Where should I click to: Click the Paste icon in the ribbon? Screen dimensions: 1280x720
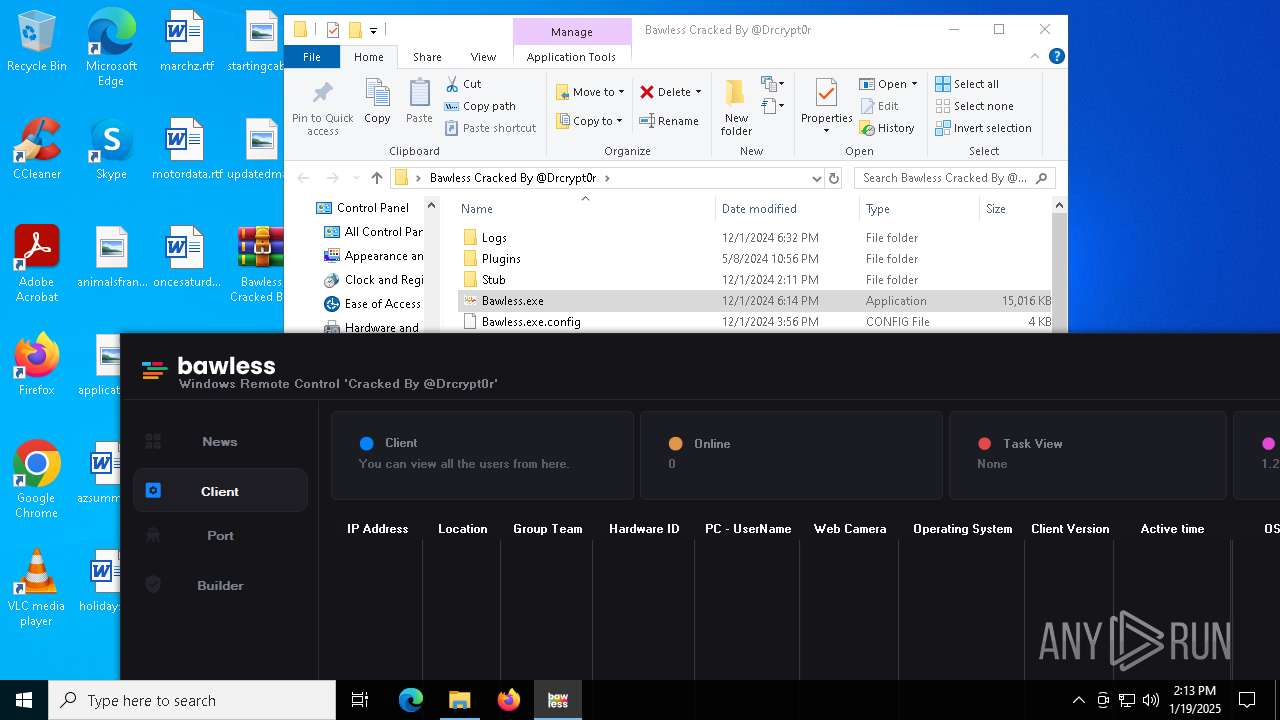[419, 102]
